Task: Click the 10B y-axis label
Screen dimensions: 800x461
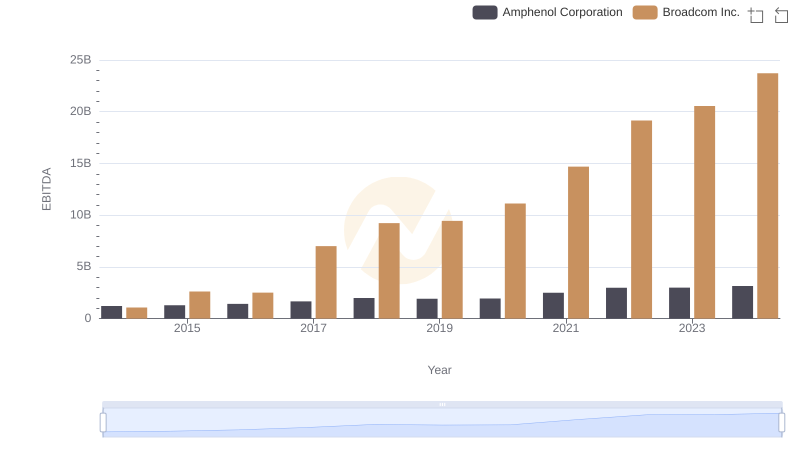Action: (x=81, y=215)
